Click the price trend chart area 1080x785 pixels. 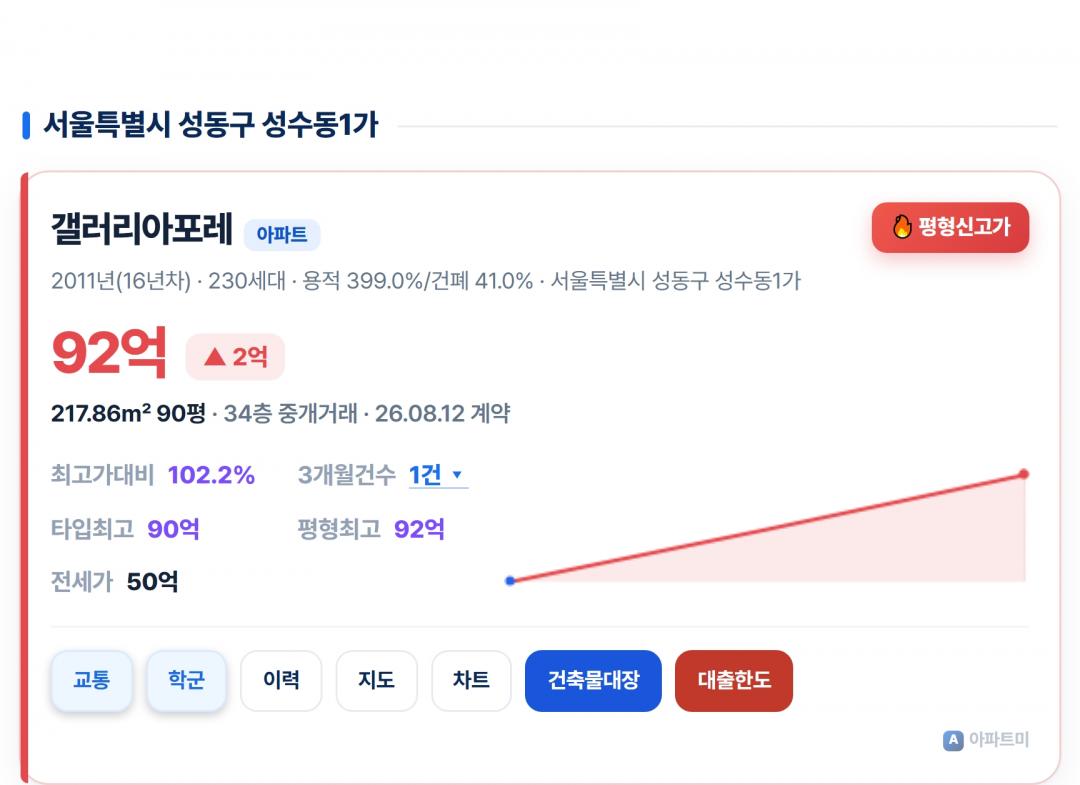point(767,527)
